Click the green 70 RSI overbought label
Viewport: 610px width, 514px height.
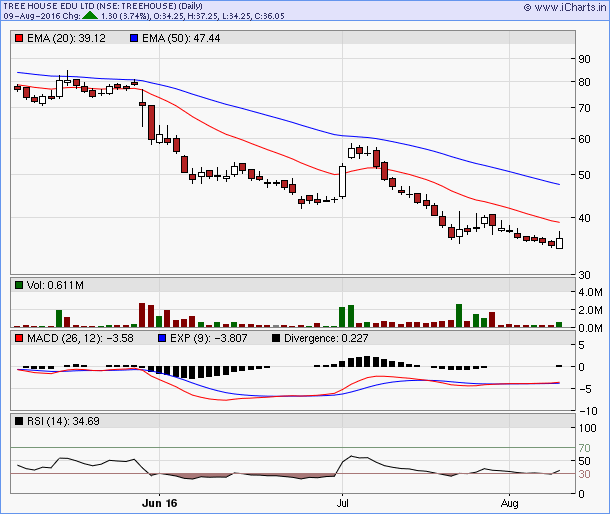tap(584, 448)
